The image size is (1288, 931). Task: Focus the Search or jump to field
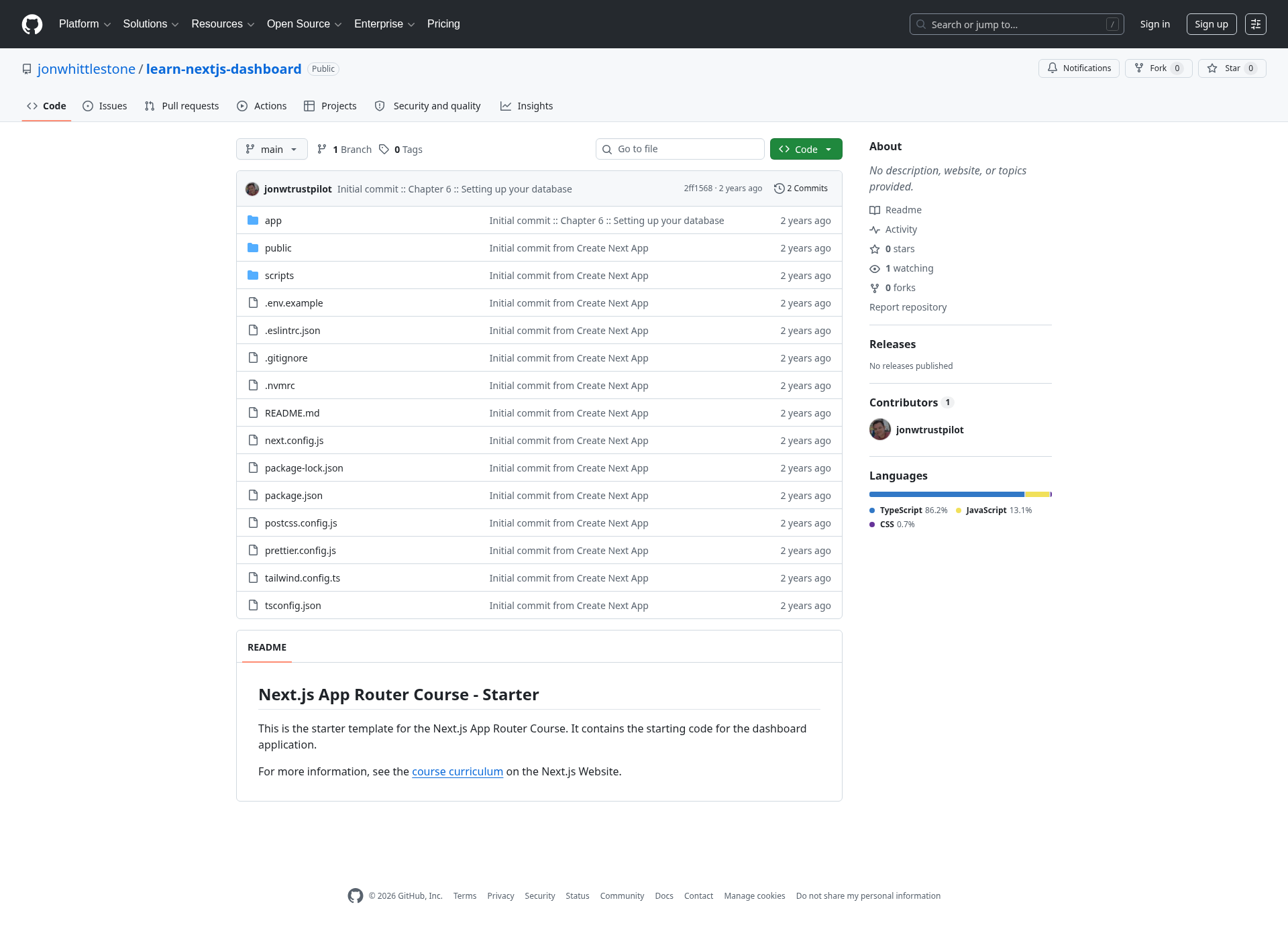tap(1016, 24)
